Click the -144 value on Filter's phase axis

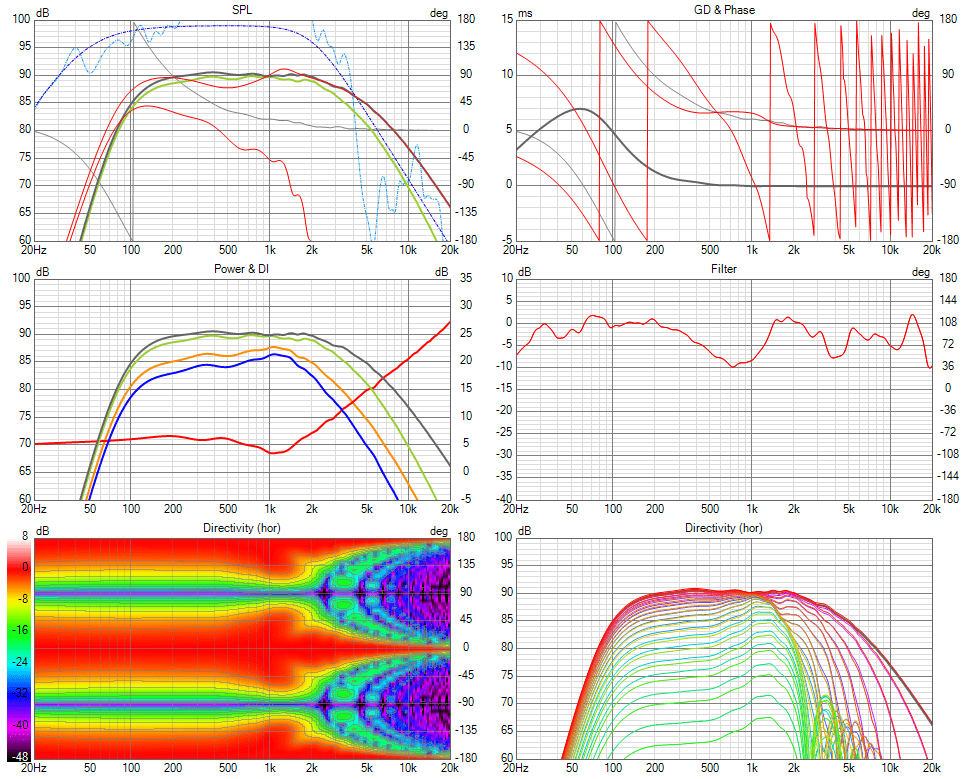[x=948, y=476]
